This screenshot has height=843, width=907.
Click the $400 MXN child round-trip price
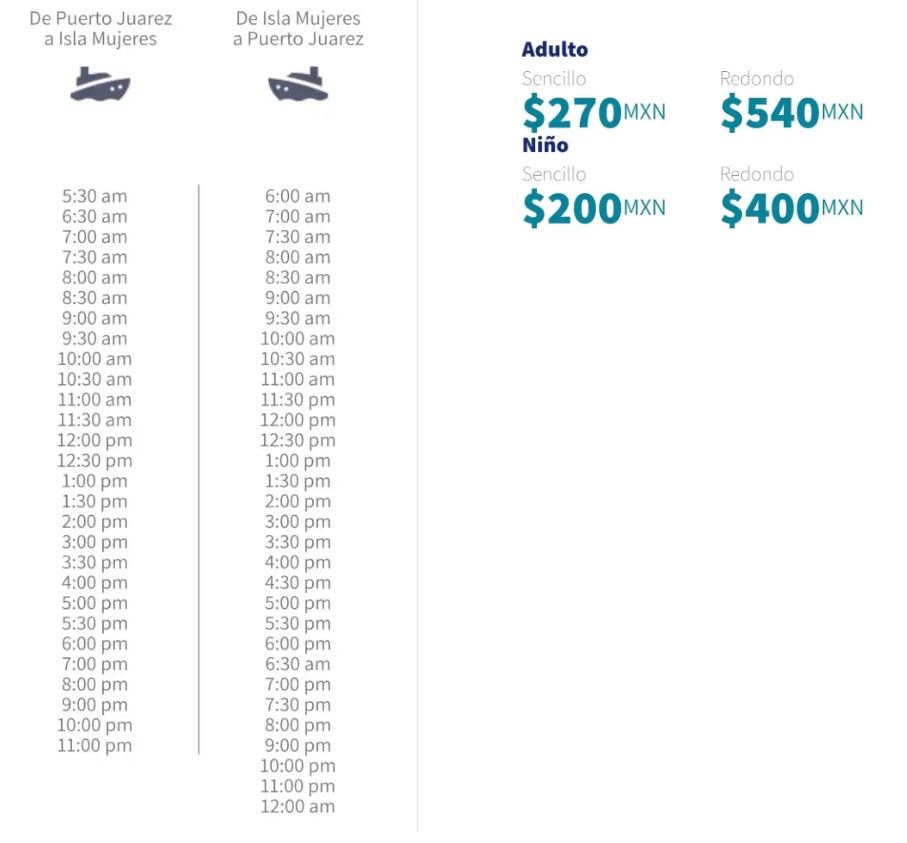coord(792,208)
